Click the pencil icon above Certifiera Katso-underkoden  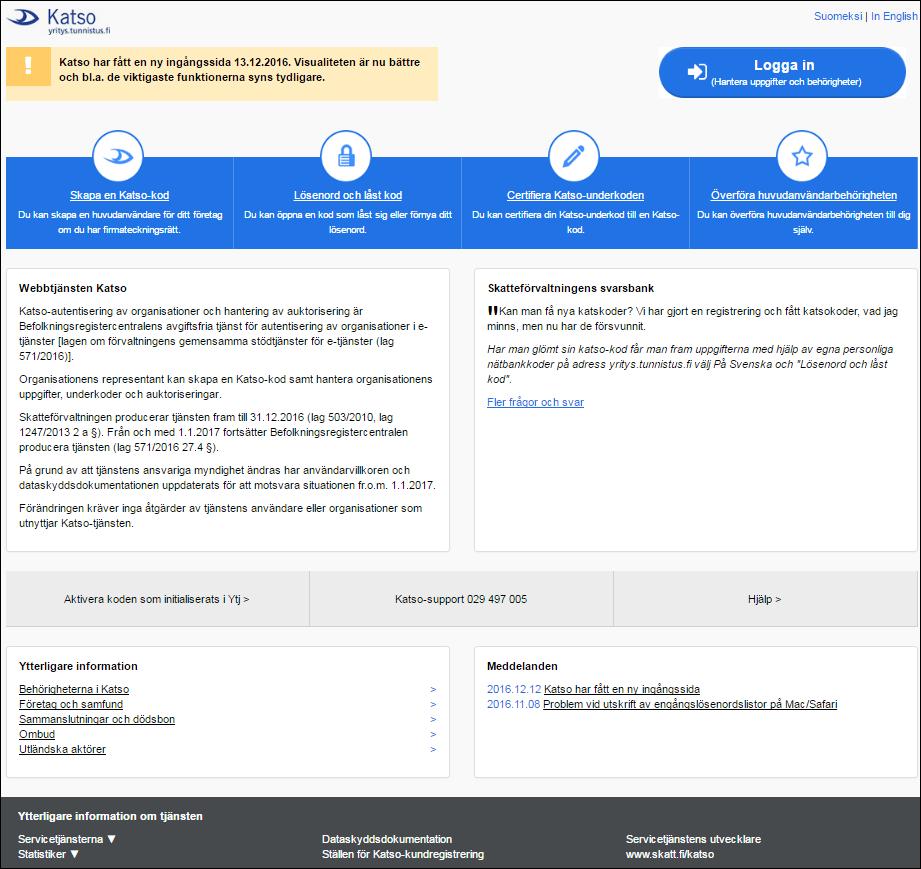point(574,156)
